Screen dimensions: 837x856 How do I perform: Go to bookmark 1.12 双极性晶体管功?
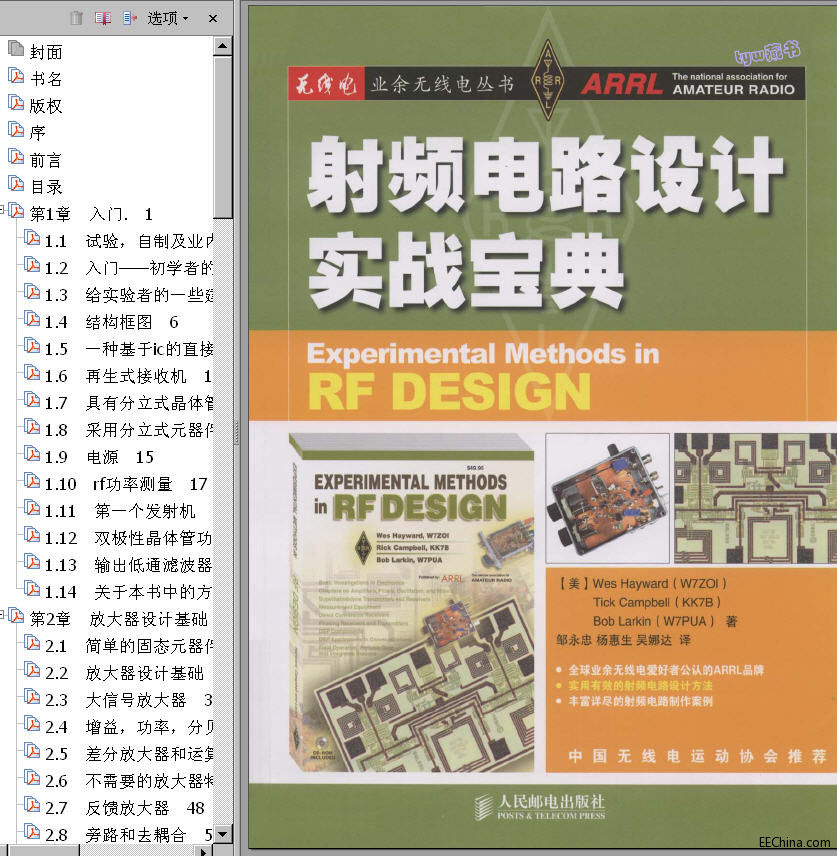click(x=129, y=538)
